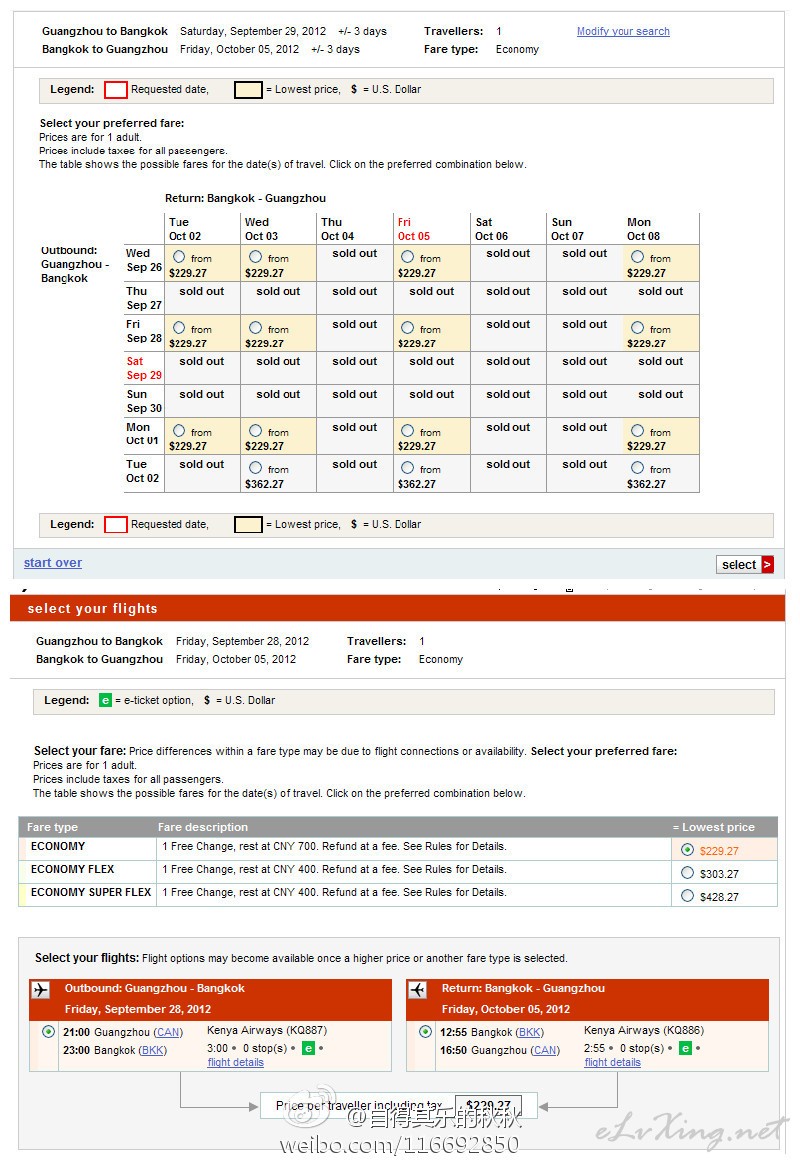Choose the ECONOMY fare at $229.27

[687, 850]
